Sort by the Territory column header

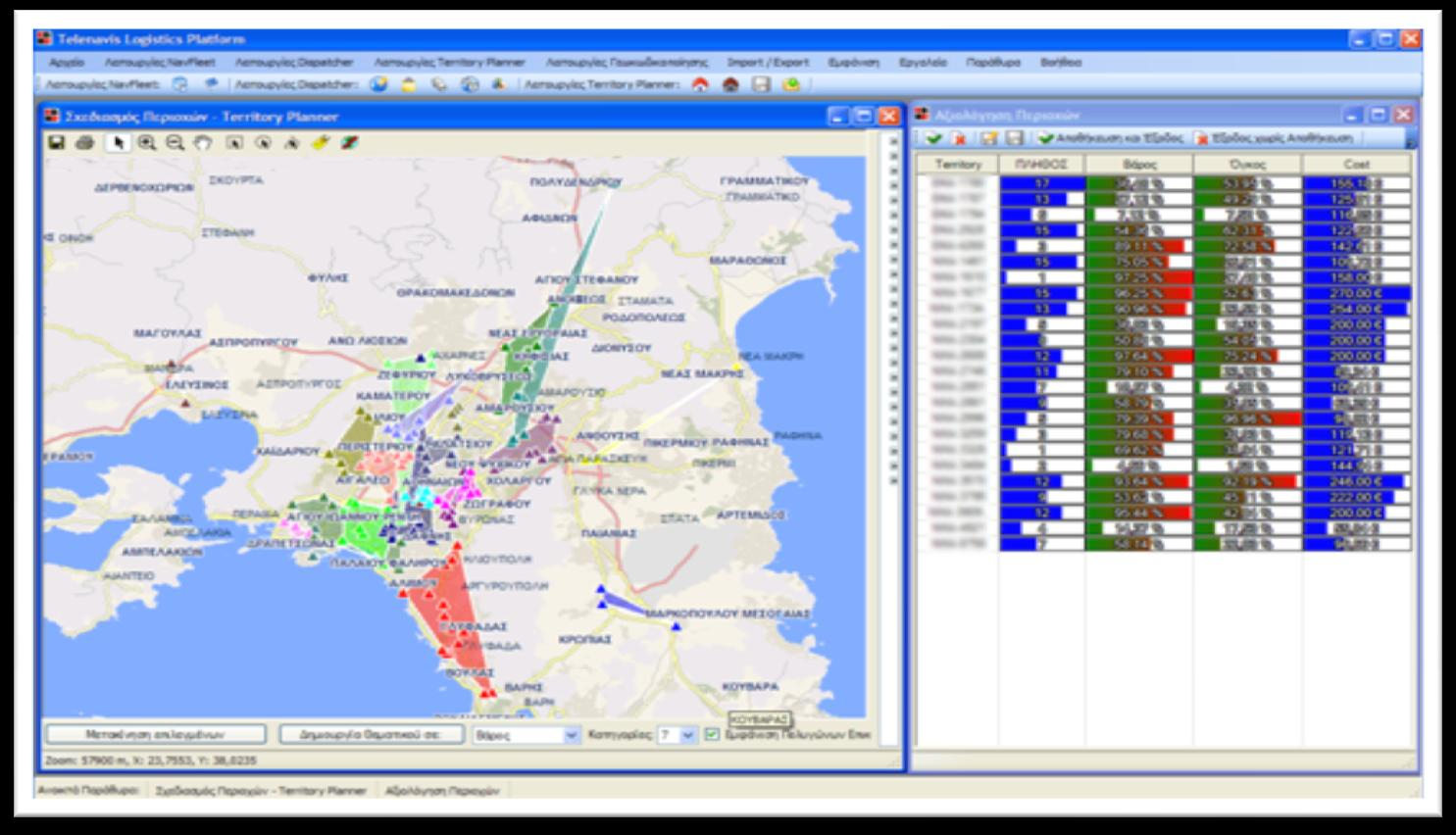(957, 165)
